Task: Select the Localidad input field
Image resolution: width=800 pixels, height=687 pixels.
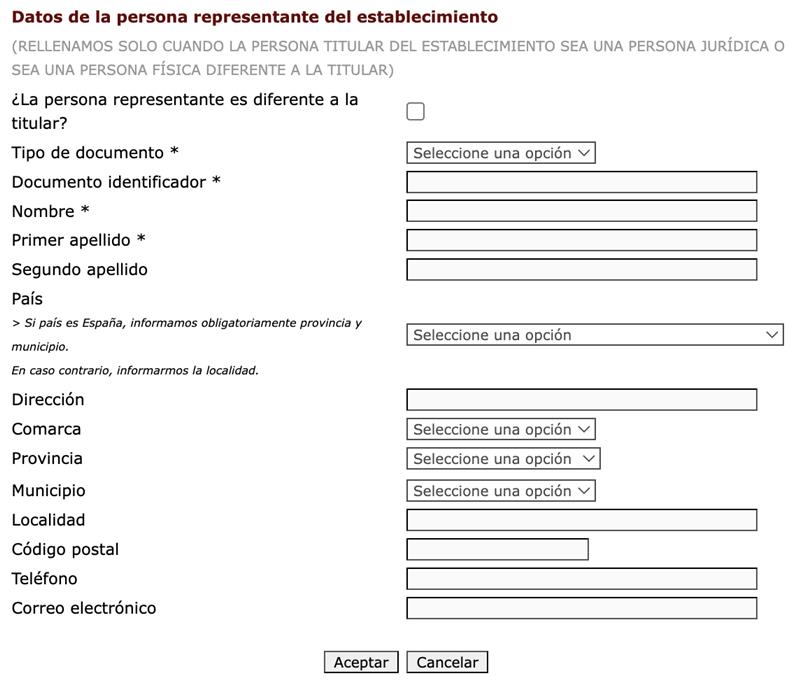Action: coord(583,520)
